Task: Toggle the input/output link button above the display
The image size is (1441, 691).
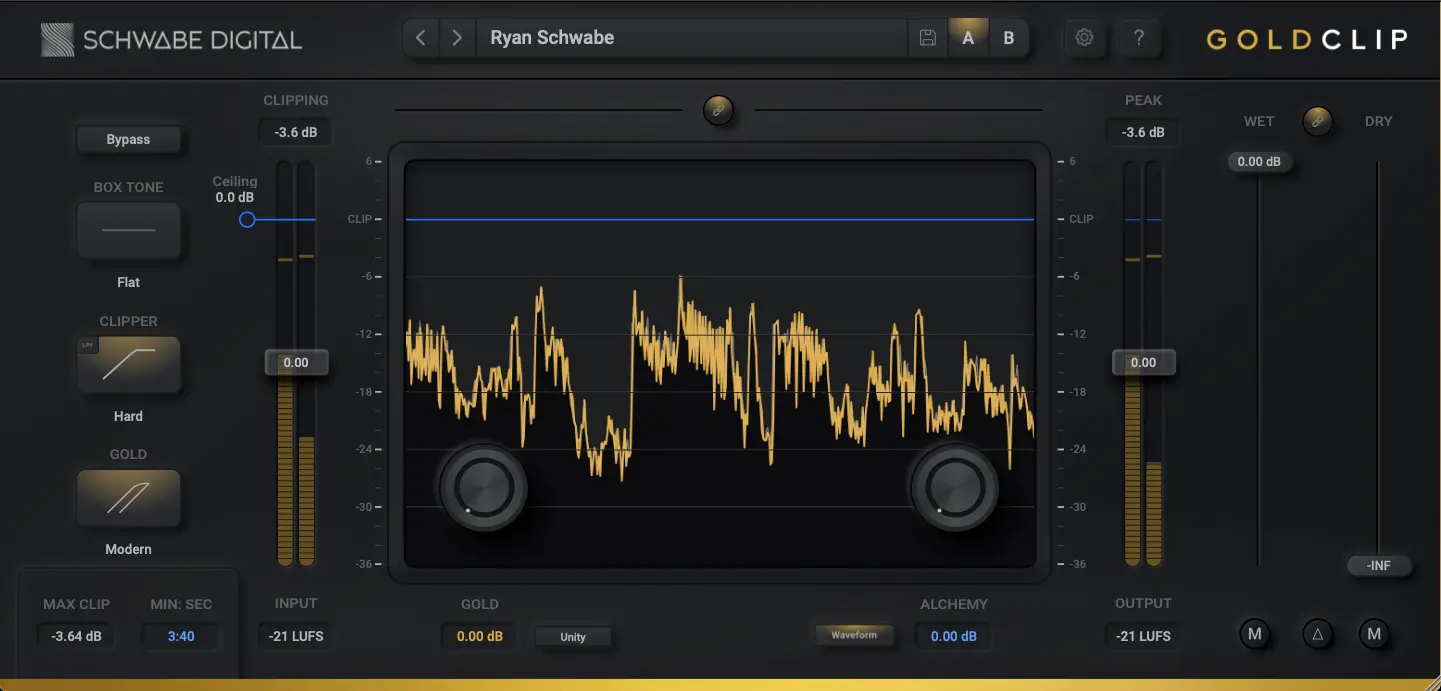Action: (x=718, y=110)
